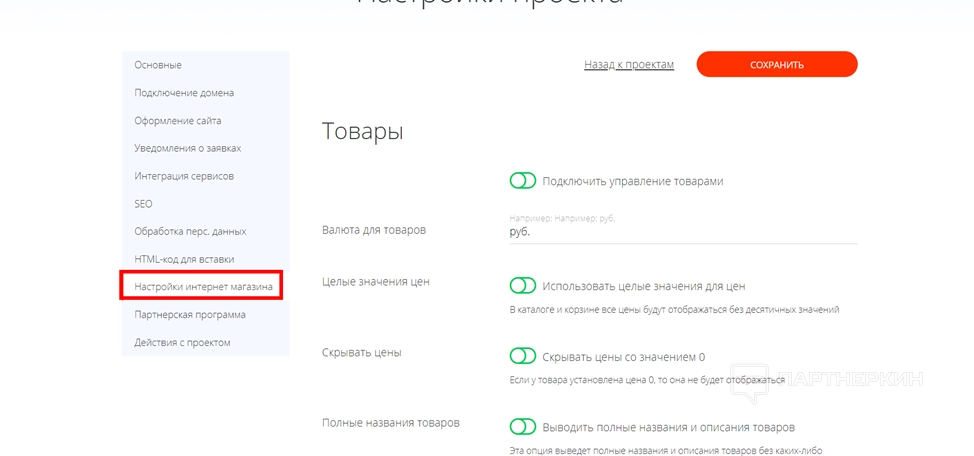Screen dimensions: 974x456
Task: Toggle Скрывать цены со значением 0
Action: point(523,356)
